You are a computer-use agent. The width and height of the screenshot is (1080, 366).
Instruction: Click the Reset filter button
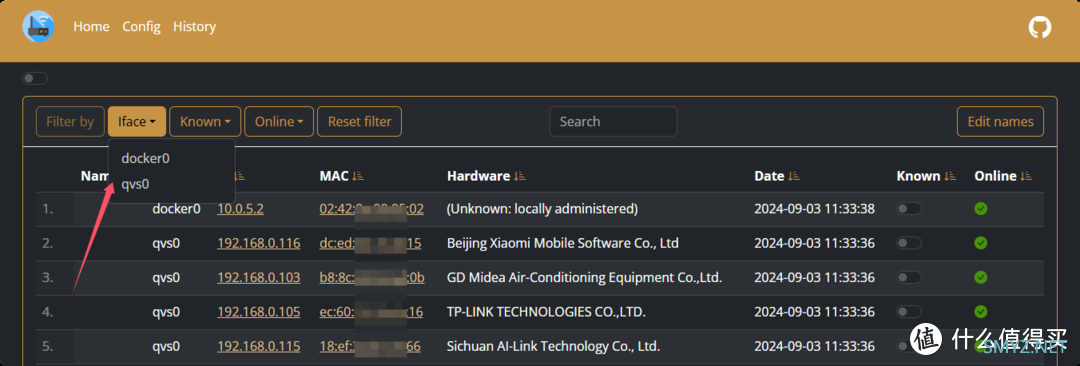point(360,121)
